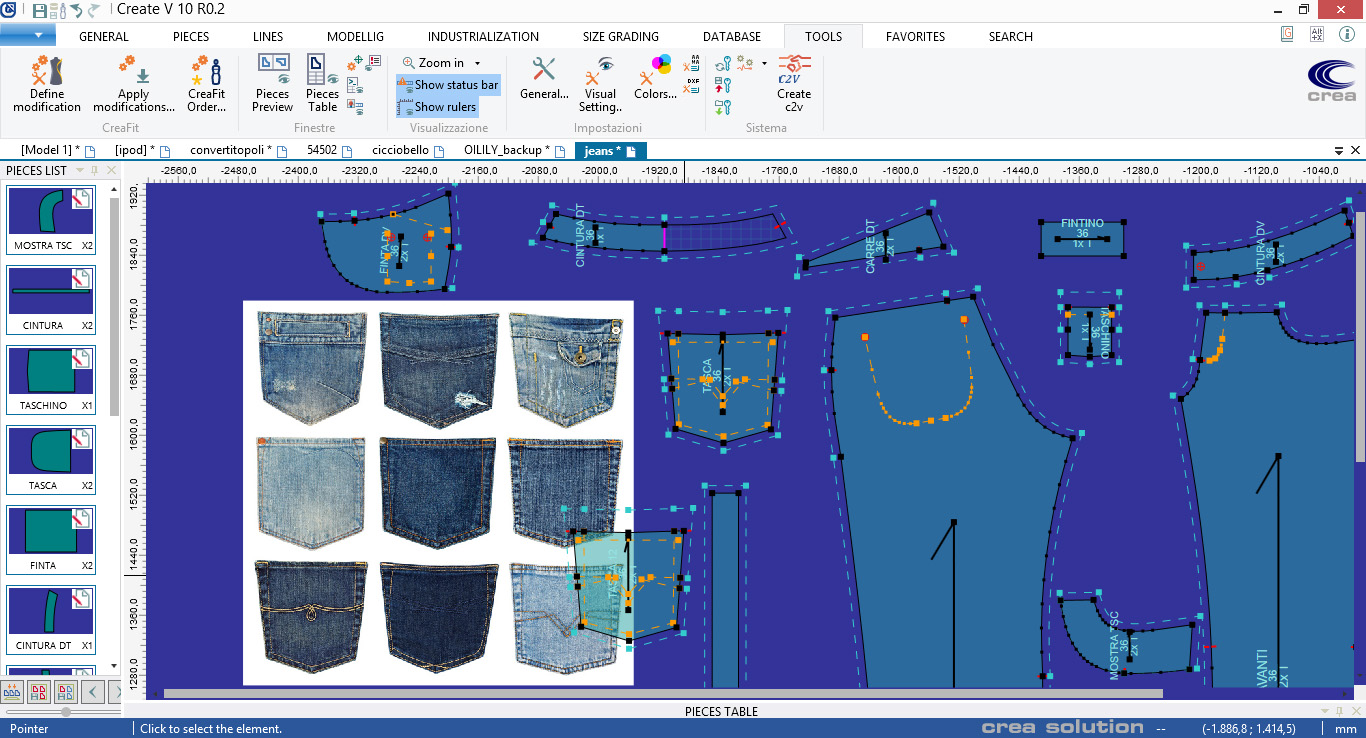Open Visual Settings
The height and width of the screenshot is (738, 1366).
[600, 84]
